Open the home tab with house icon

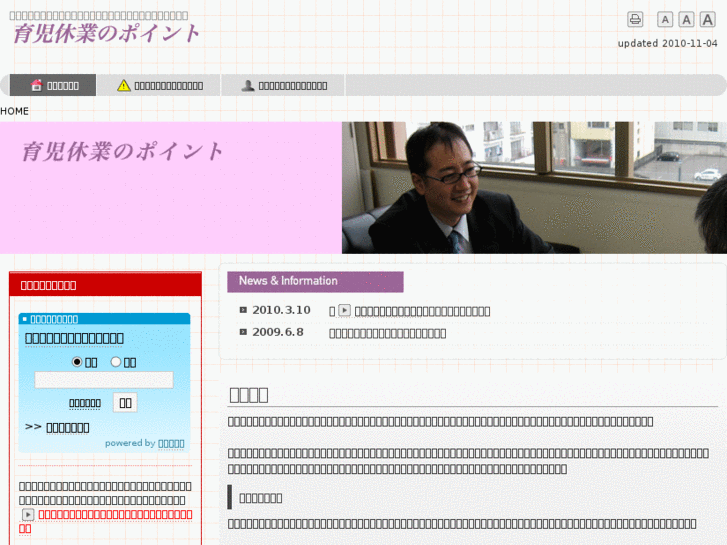[53, 85]
